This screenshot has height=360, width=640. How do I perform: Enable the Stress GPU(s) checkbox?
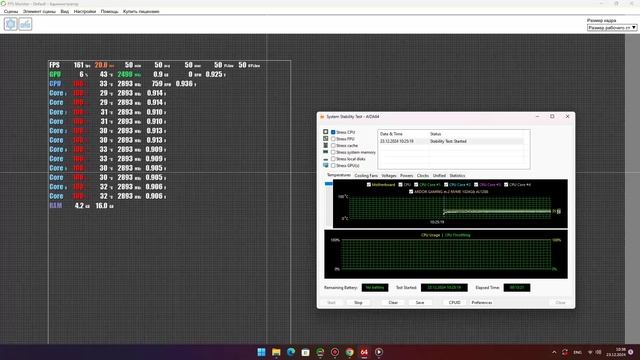pos(333,165)
